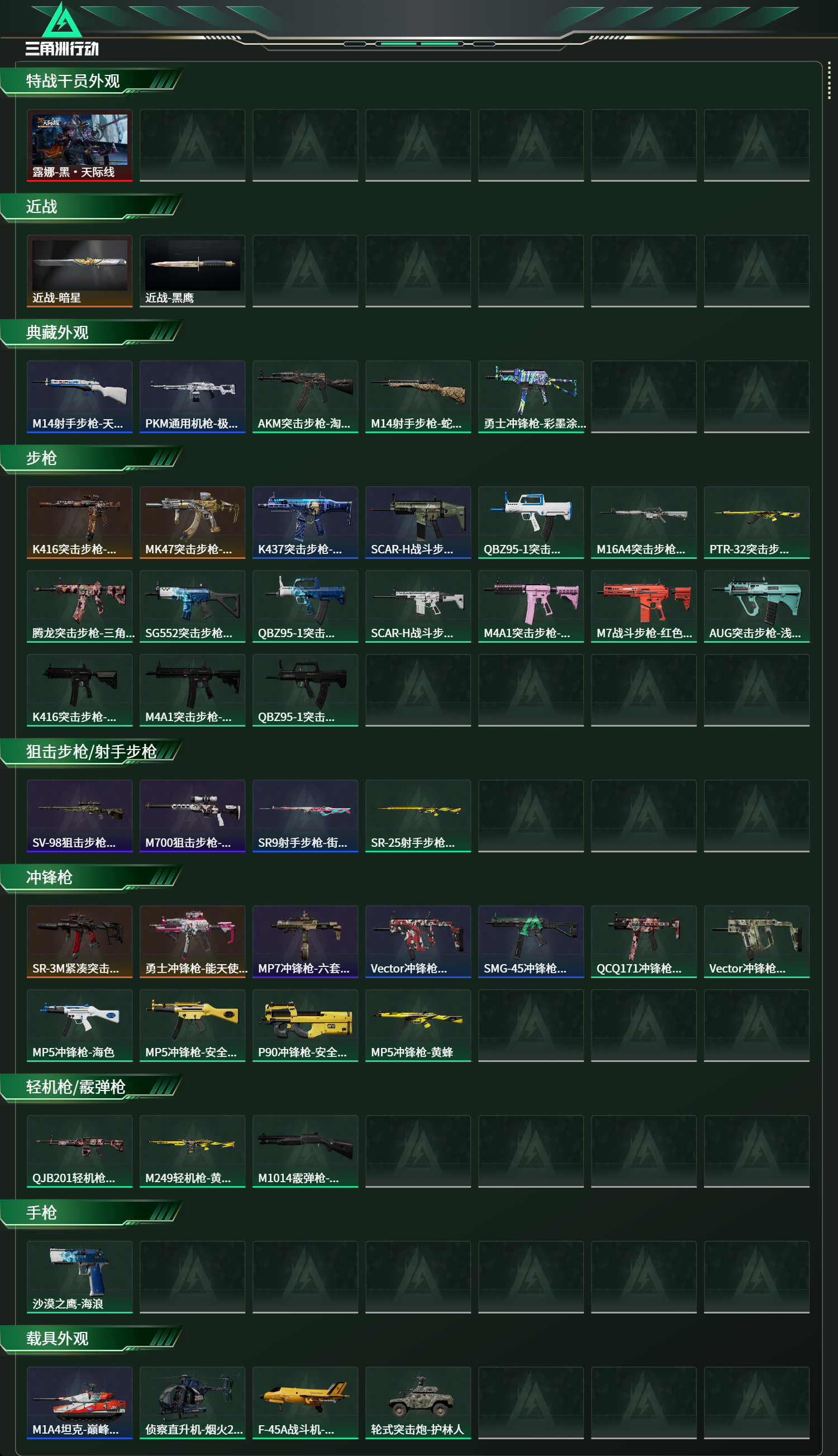Screen dimensions: 838x1456
Task: Select the 勇士冲锋枪-彩墨涂 skin
Action: (531, 397)
